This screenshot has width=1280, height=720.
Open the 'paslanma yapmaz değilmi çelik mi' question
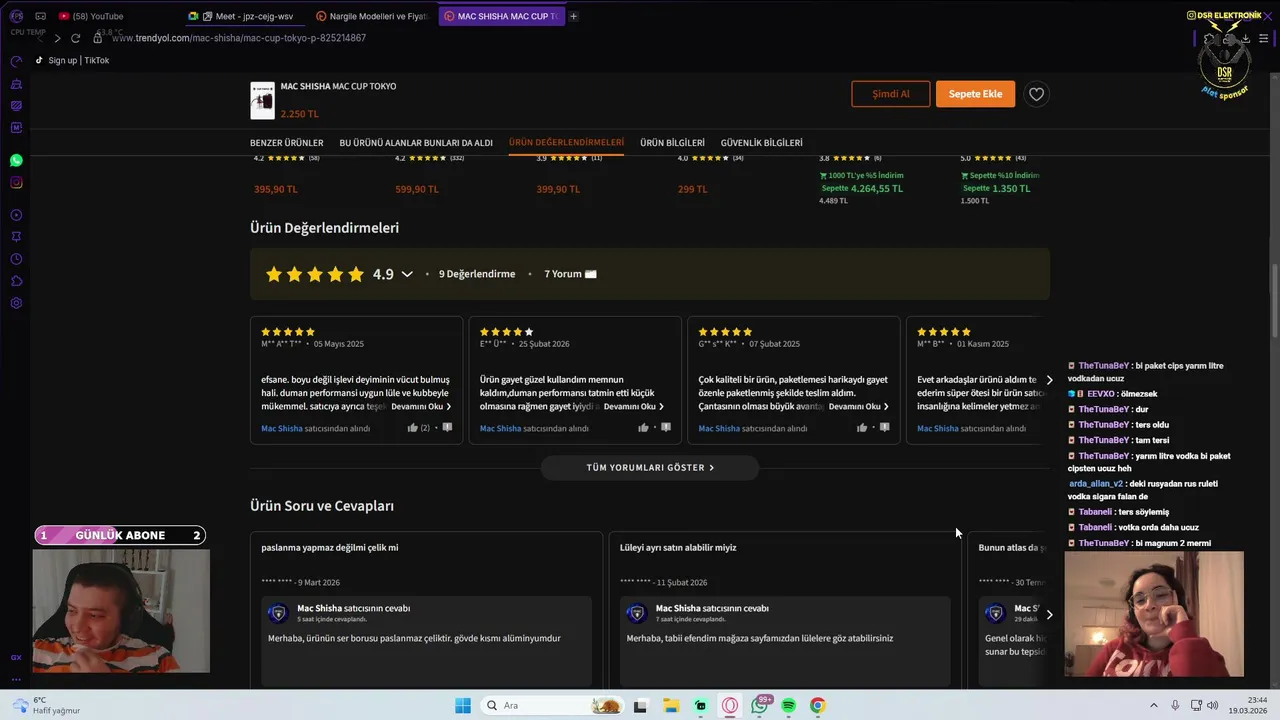point(330,548)
